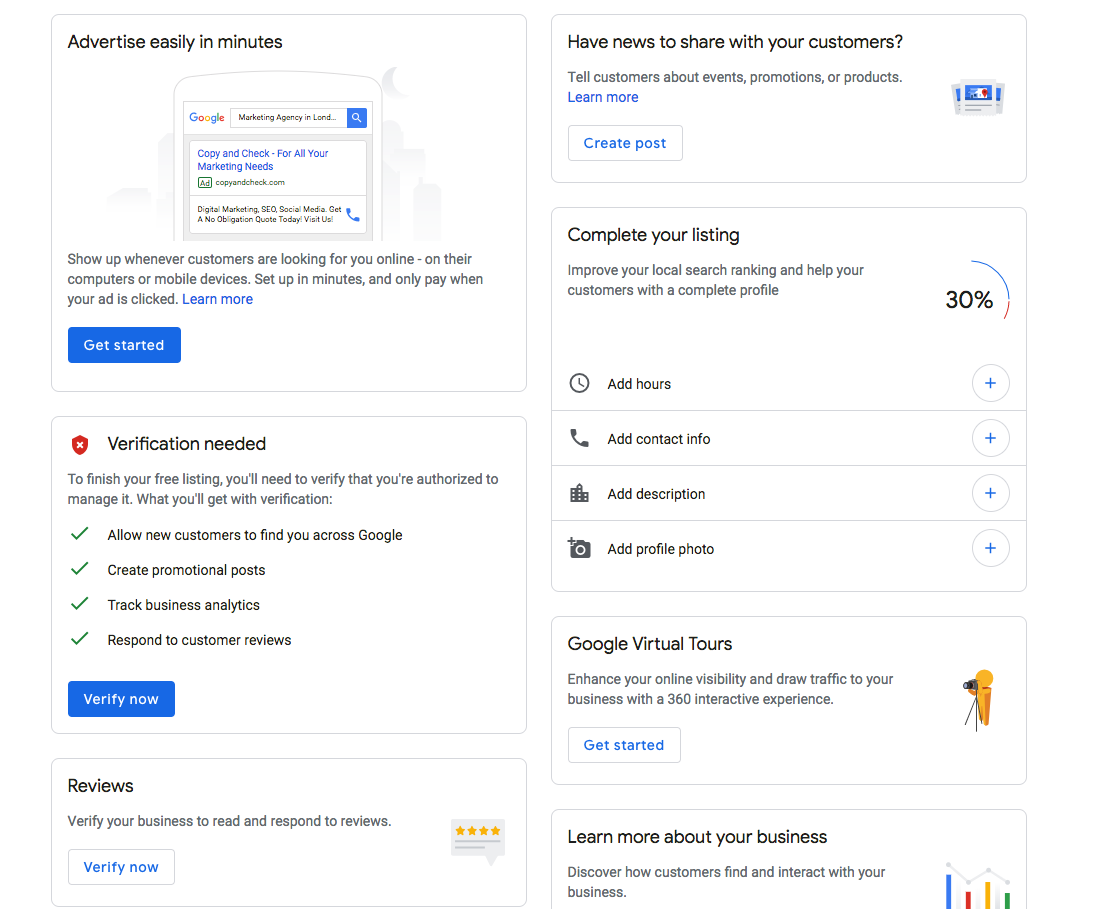The image size is (1109, 909).
Task: Click the Advertise easily in minutes heading
Action: coord(175,42)
